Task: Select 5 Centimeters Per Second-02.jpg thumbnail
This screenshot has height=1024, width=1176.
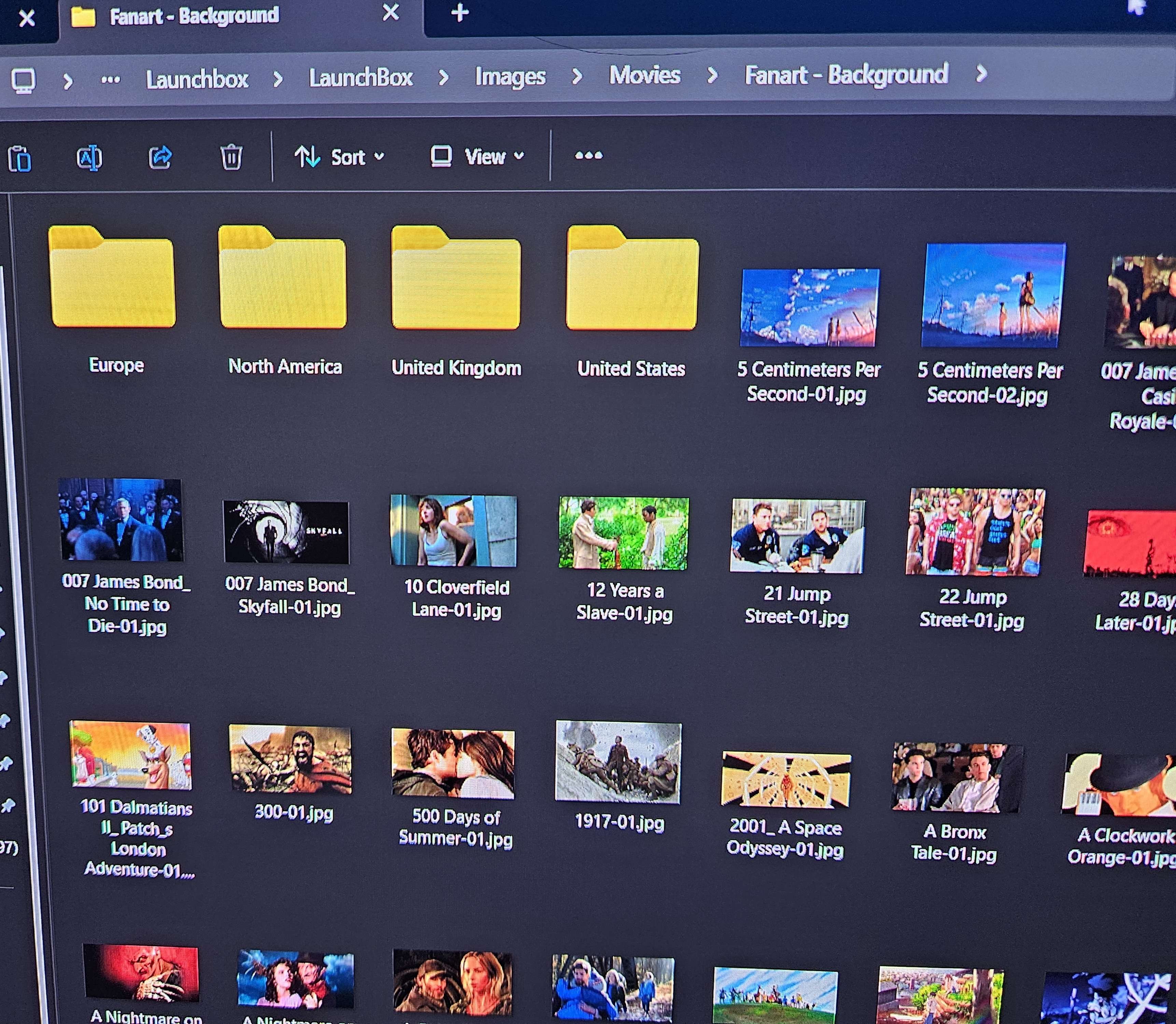Action: (x=993, y=295)
